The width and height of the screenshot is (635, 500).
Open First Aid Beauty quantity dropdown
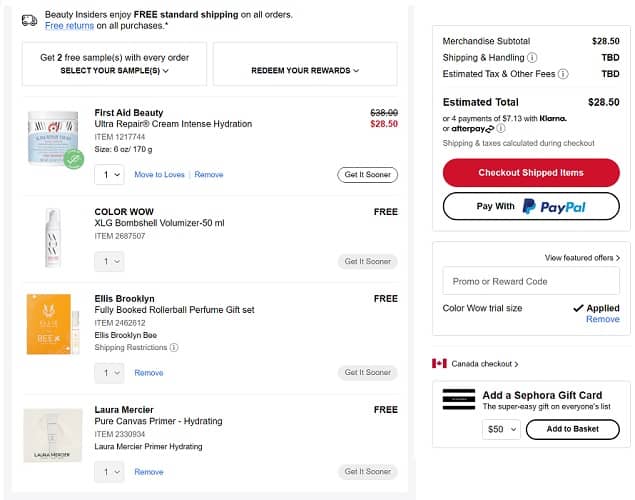pyautogui.click(x=109, y=175)
